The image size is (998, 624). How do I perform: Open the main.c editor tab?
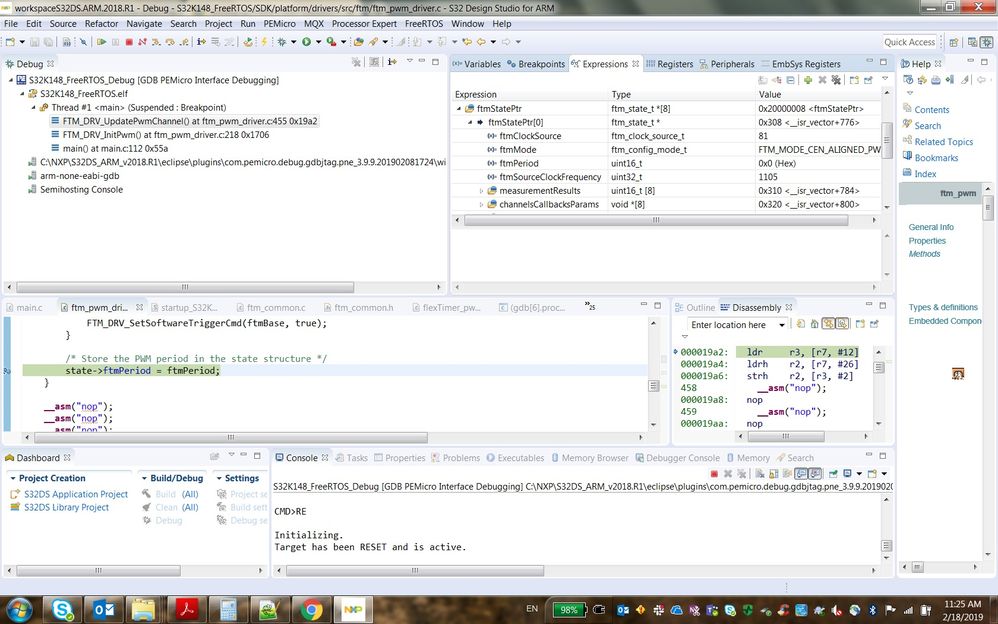tap(24, 308)
